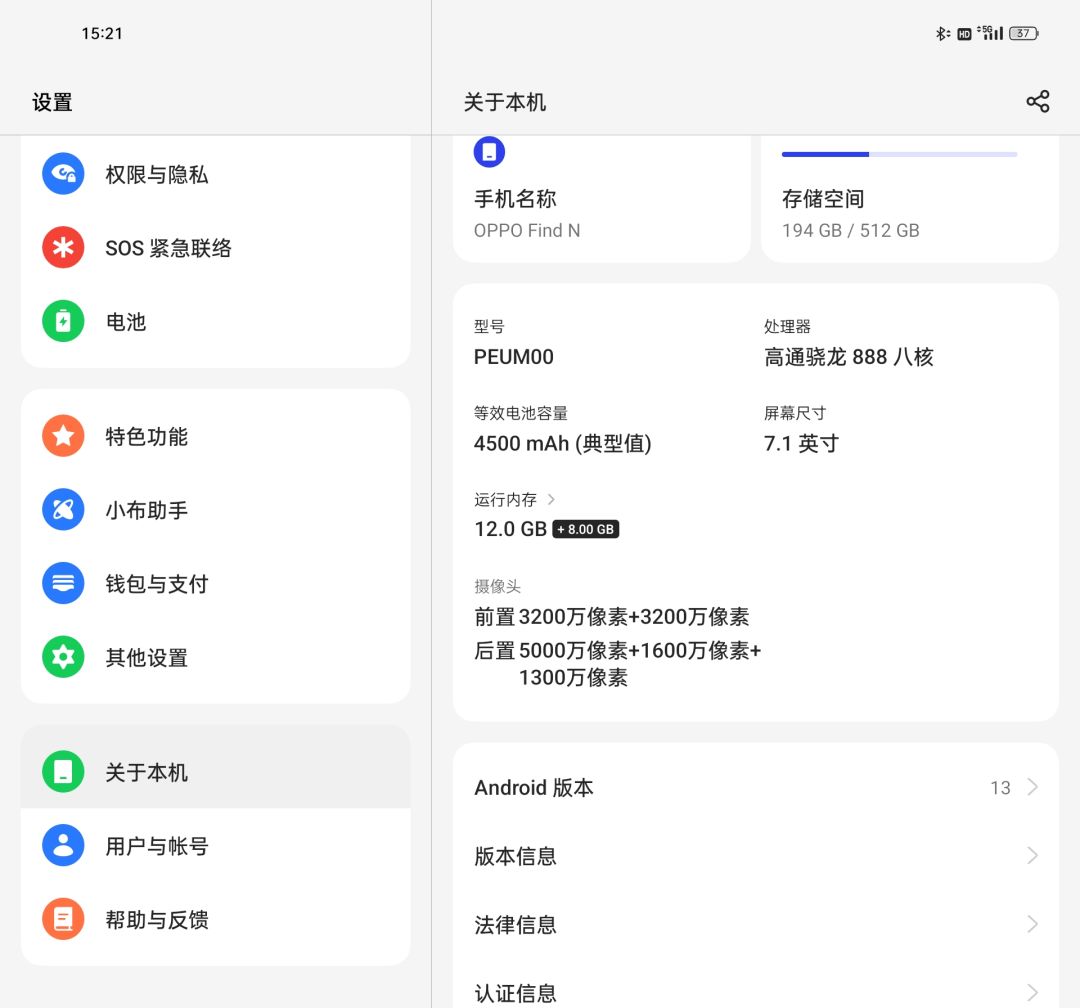This screenshot has height=1008, width=1080.
Task: Expand the 认证信息 row chevron
Action: click(x=1032, y=993)
